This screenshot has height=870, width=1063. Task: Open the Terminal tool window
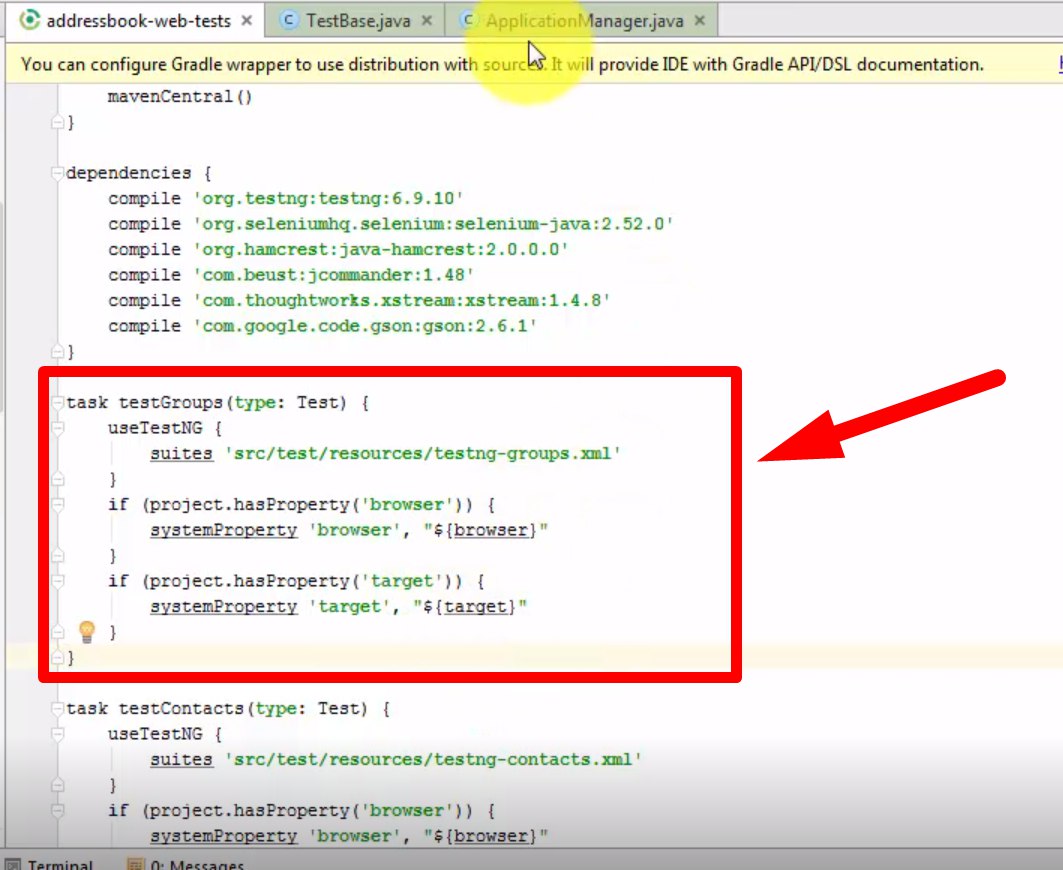tap(49, 863)
